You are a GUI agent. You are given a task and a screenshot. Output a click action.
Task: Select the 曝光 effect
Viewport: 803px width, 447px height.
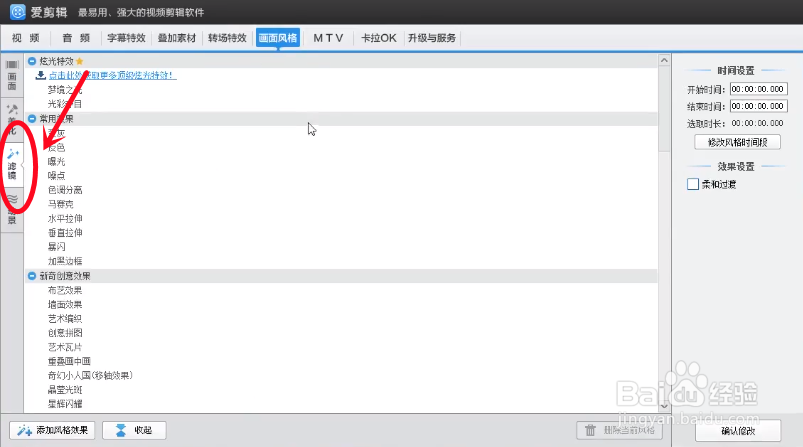click(56, 162)
